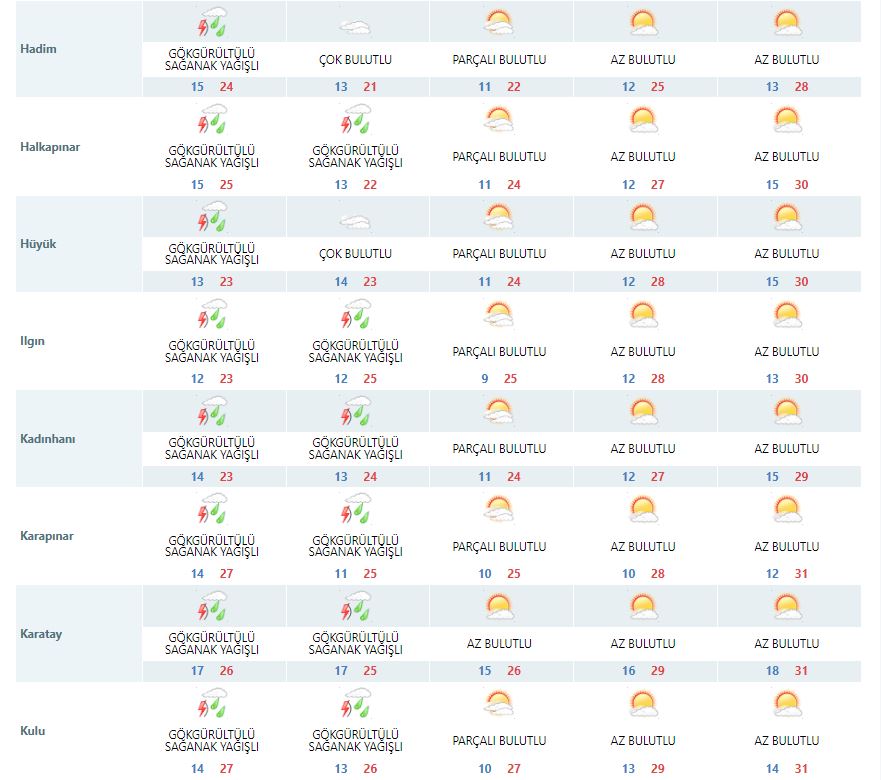
Task: Click Ilgın's partly cloudy weather icon
Action: (499, 316)
